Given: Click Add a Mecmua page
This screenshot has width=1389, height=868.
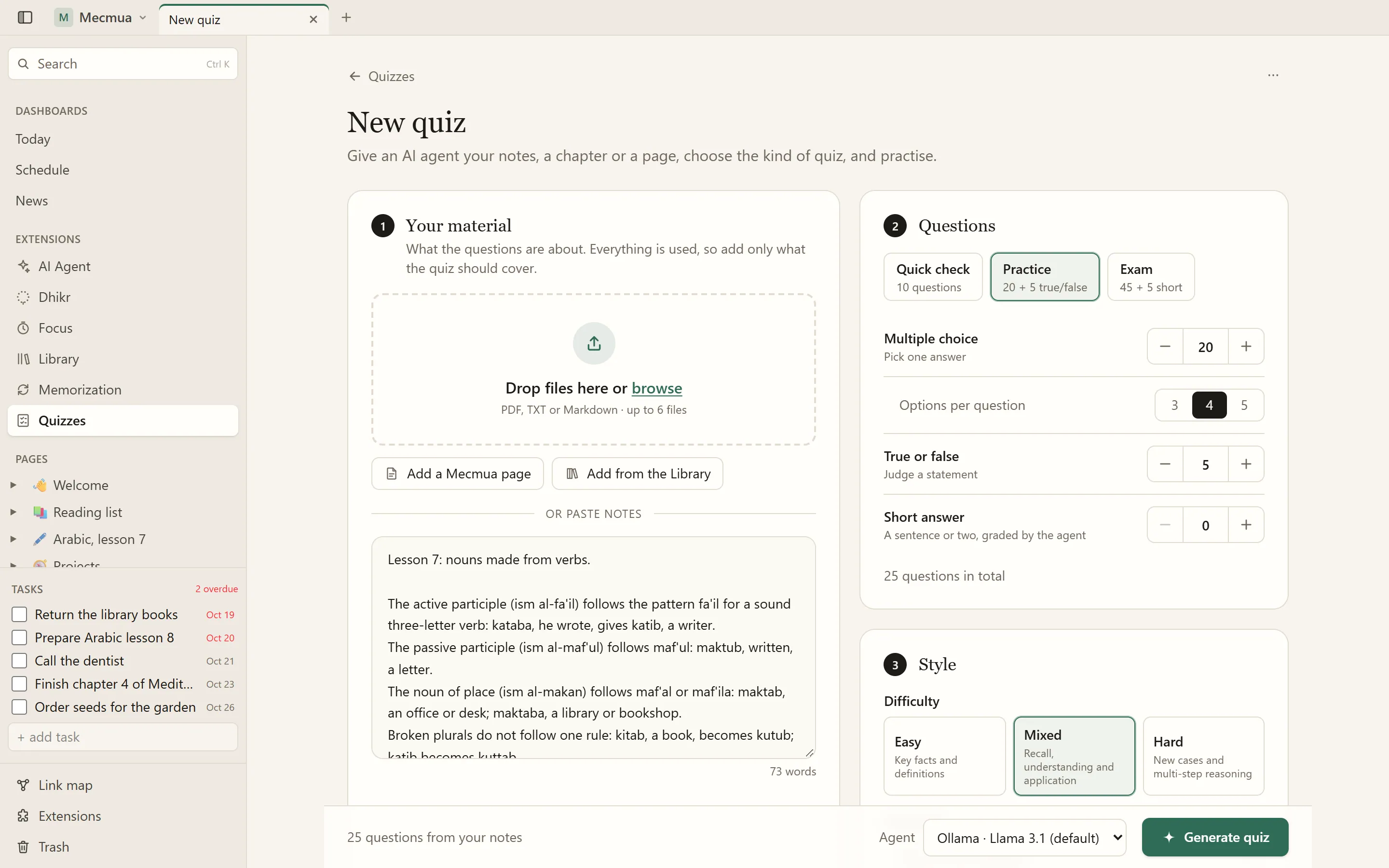Looking at the screenshot, I should tap(457, 474).
